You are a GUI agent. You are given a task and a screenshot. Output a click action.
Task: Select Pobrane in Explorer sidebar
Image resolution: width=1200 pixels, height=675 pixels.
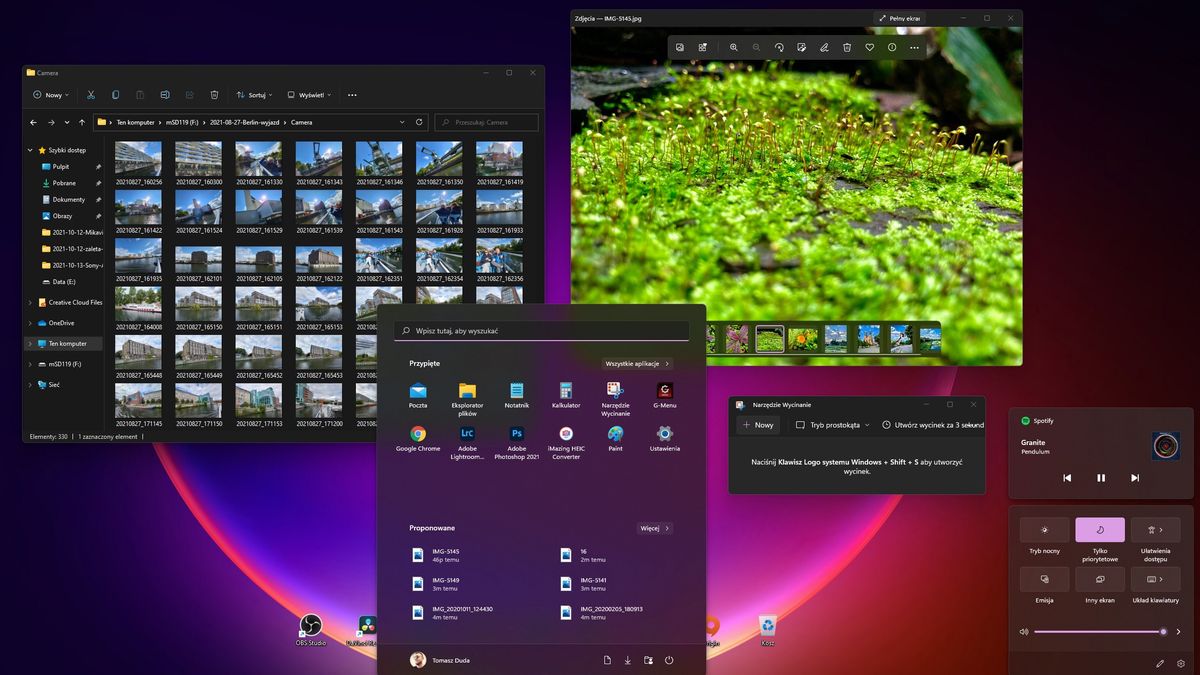click(64, 183)
